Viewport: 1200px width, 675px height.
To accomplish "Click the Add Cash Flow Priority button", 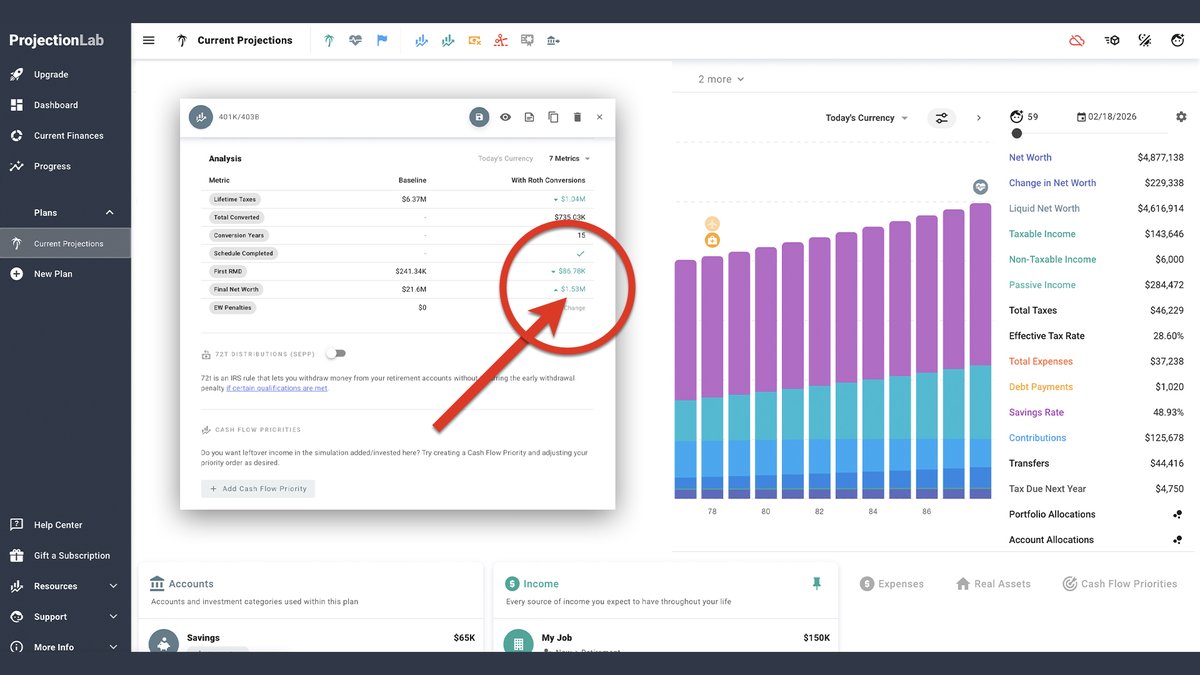I will [258, 489].
